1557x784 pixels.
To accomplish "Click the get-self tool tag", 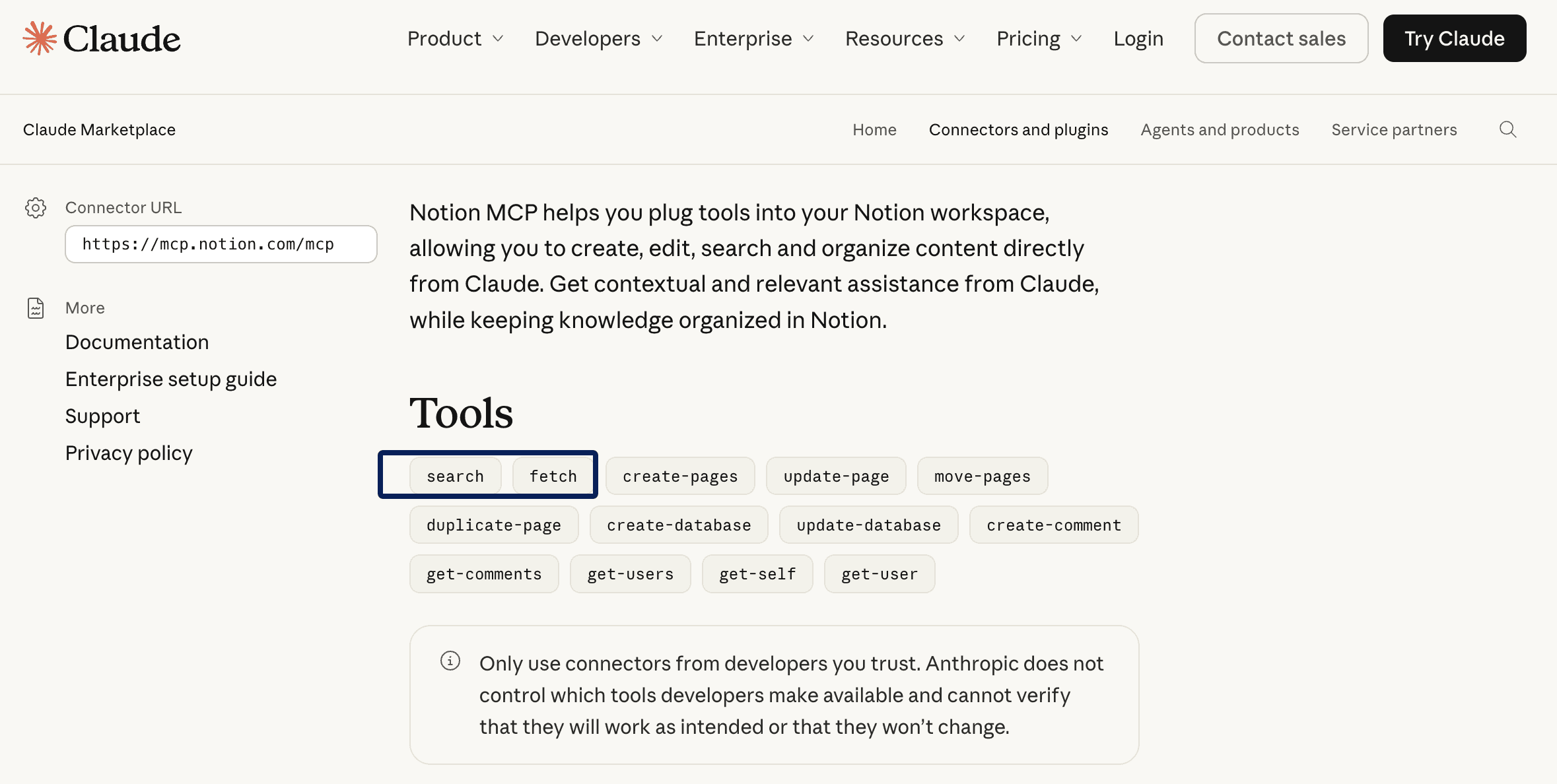I will coord(757,573).
